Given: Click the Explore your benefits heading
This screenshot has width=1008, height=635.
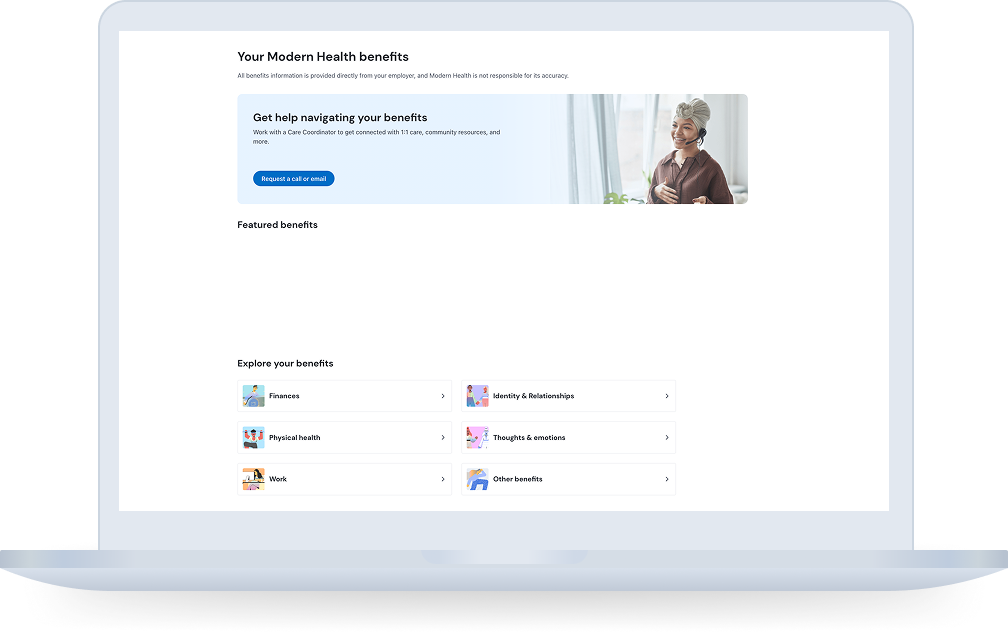Looking at the screenshot, I should [285, 364].
